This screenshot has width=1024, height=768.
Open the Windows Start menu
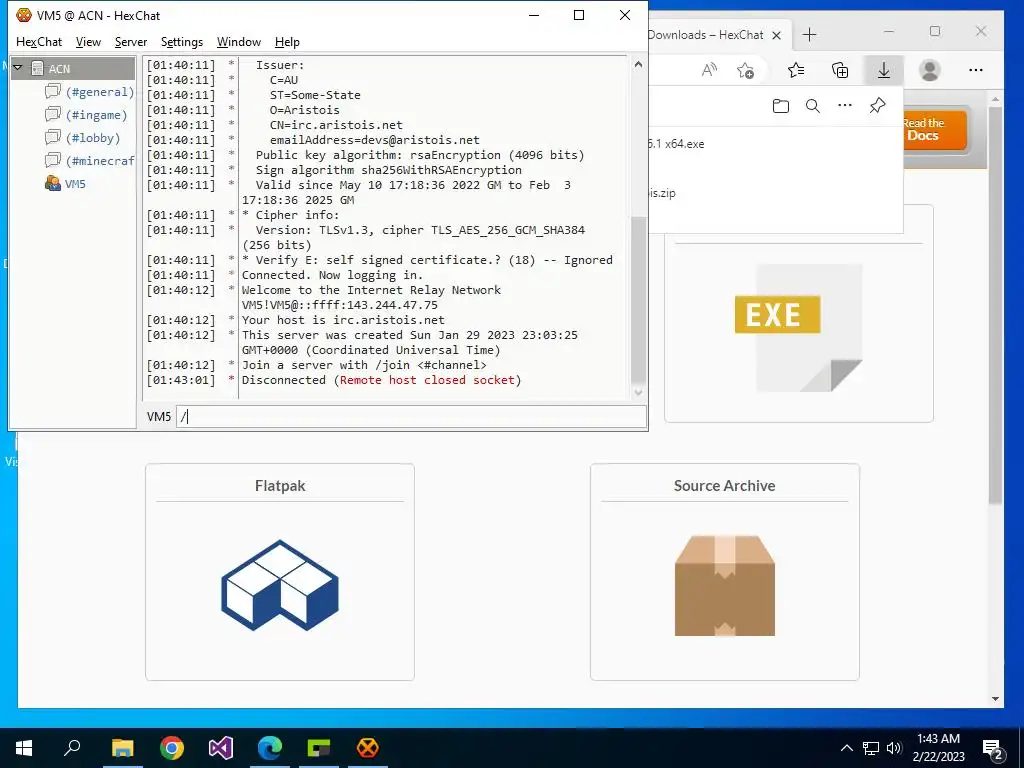(x=24, y=748)
